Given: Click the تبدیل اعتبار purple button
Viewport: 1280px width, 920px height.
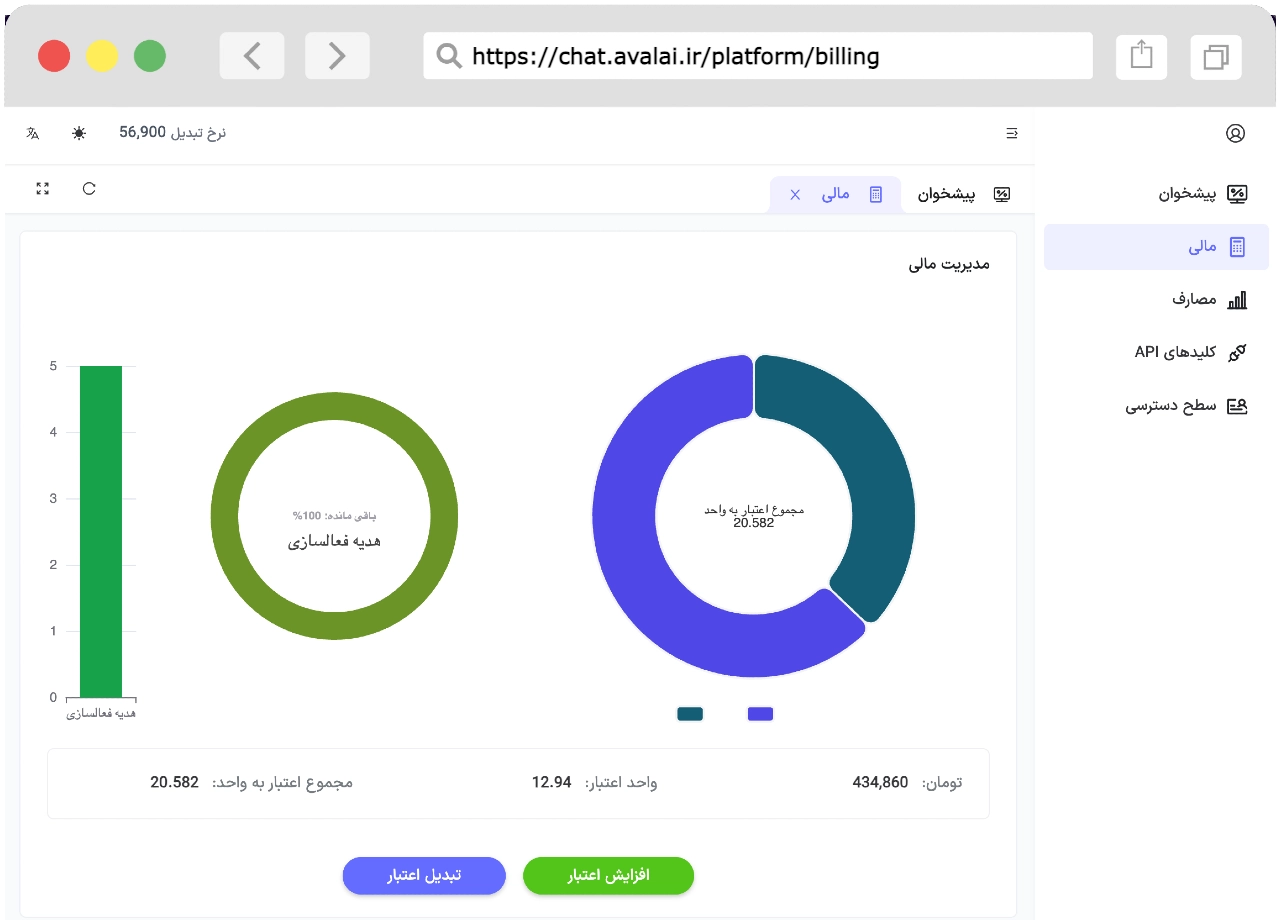Looking at the screenshot, I should tap(424, 875).
